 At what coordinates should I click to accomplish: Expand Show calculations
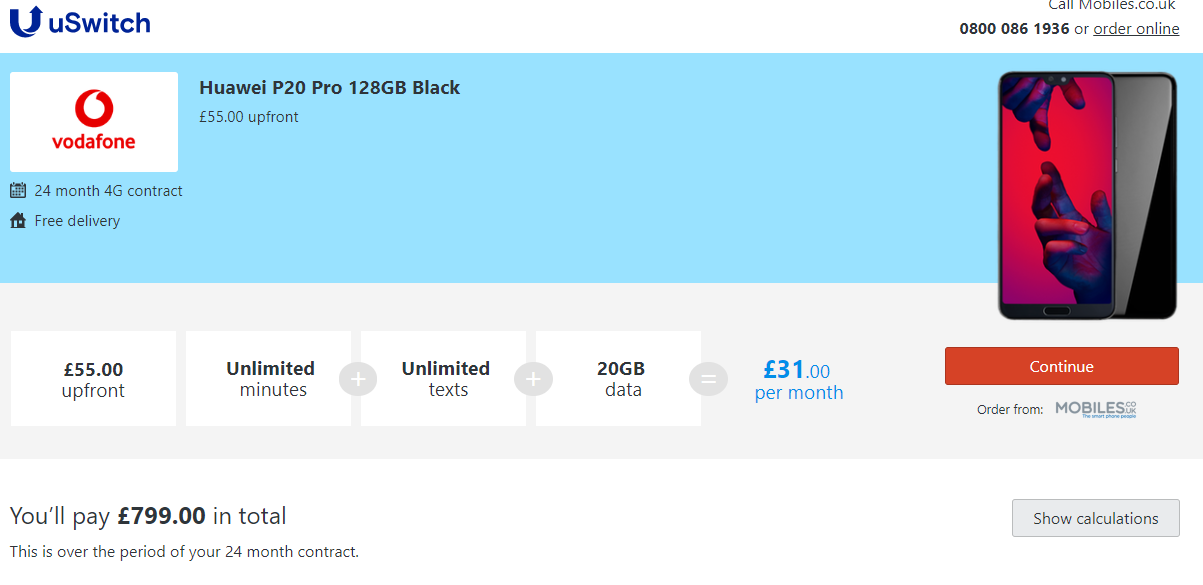point(1096,518)
